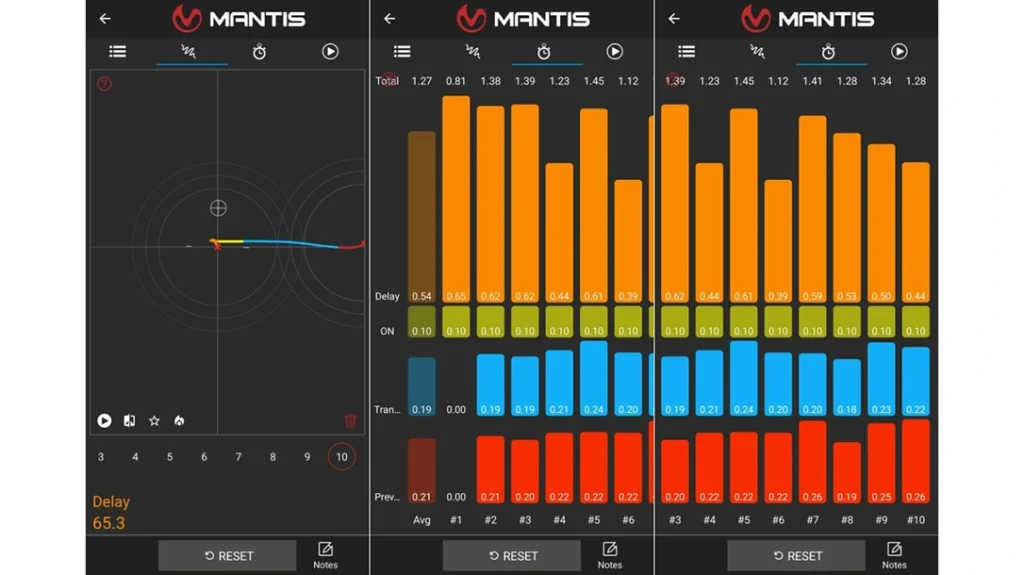This screenshot has width=1024, height=575.
Task: Select shot number 9 in left panel
Action: [307, 457]
